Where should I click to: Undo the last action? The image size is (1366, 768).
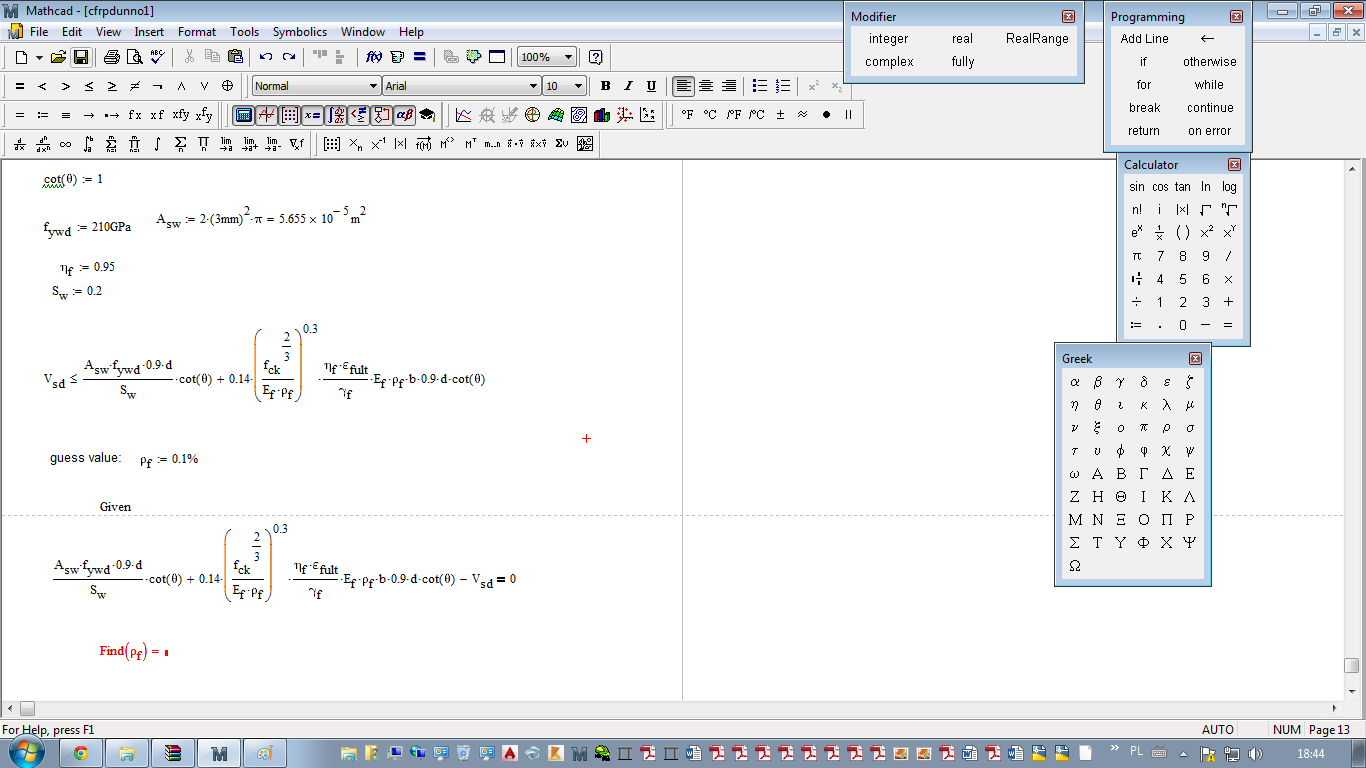pyautogui.click(x=266, y=57)
